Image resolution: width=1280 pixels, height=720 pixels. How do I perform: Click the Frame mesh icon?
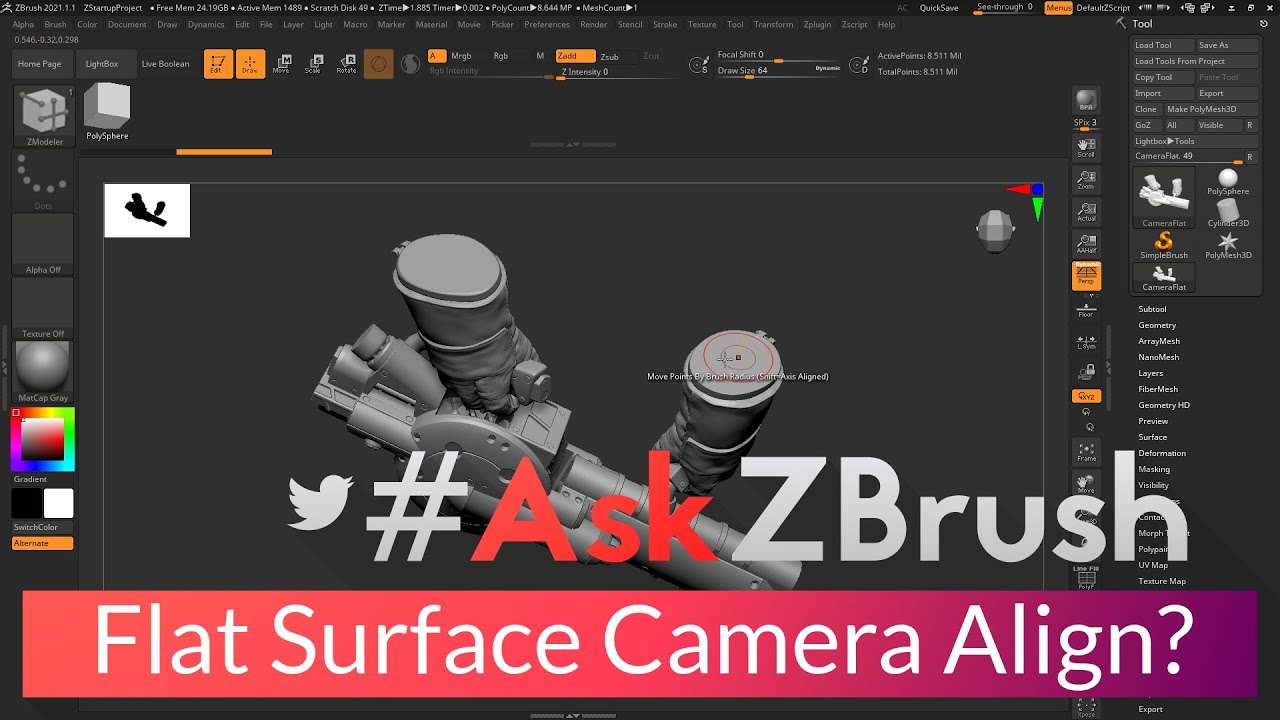pos(1086,452)
